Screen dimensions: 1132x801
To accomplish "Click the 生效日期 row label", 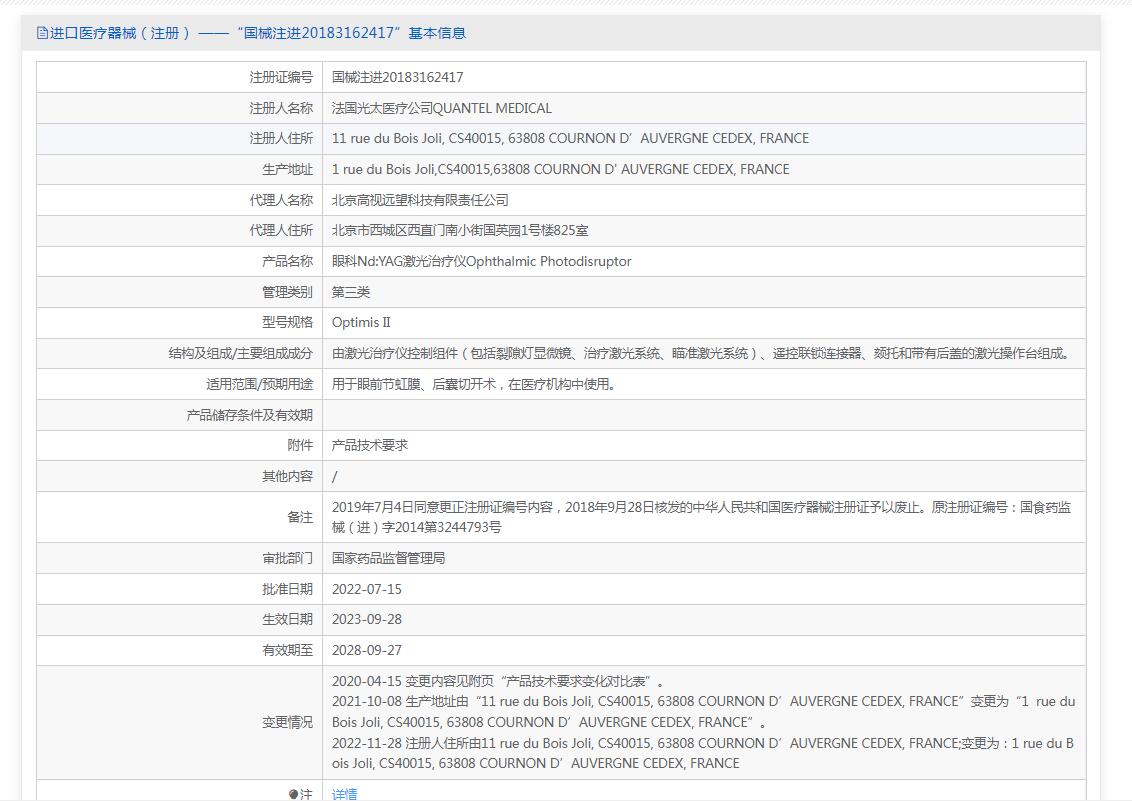I will (x=287, y=620).
